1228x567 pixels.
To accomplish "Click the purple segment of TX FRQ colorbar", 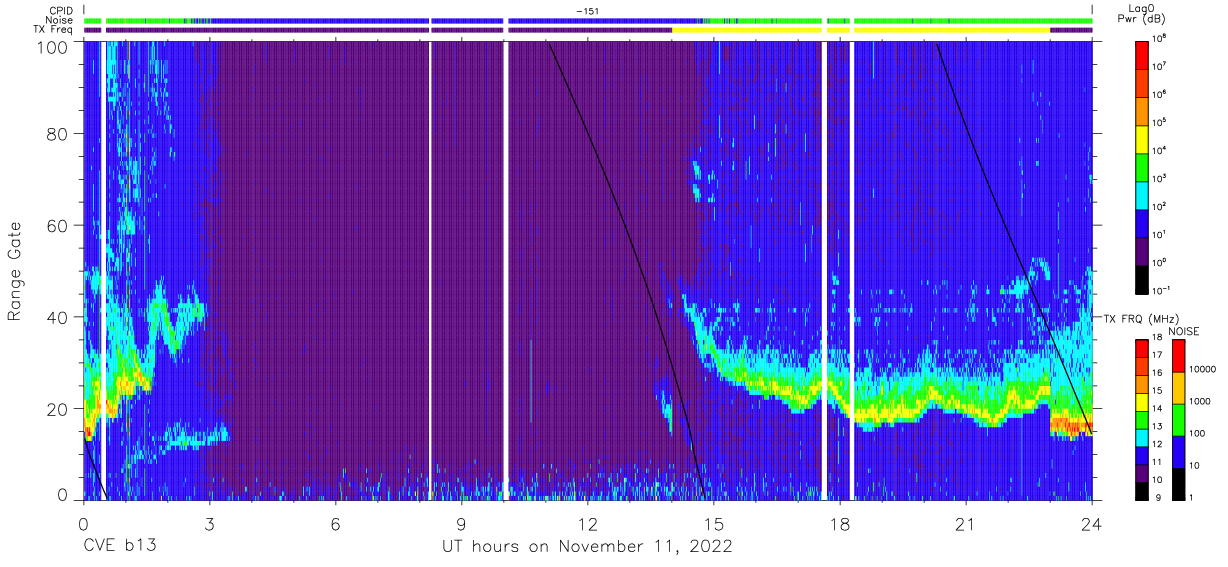I will [1142, 471].
